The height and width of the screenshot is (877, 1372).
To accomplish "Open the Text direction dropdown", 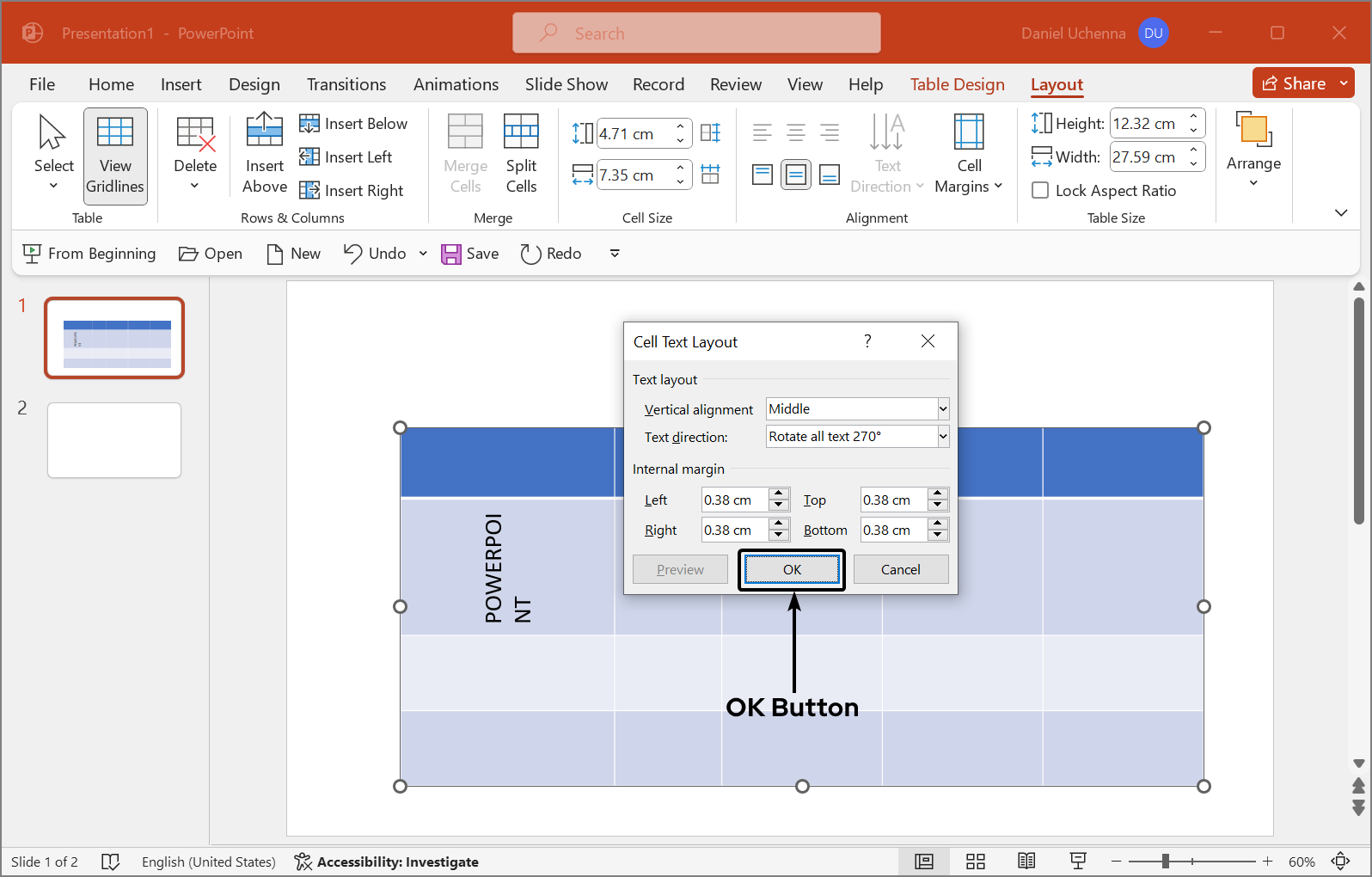I will 943,437.
